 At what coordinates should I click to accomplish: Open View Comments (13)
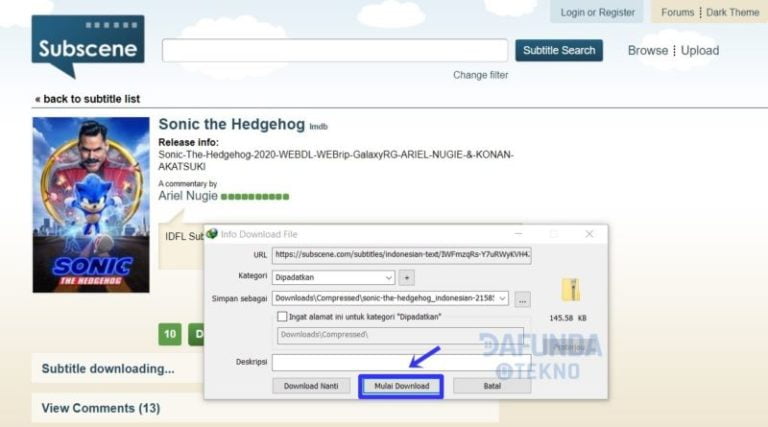click(101, 408)
